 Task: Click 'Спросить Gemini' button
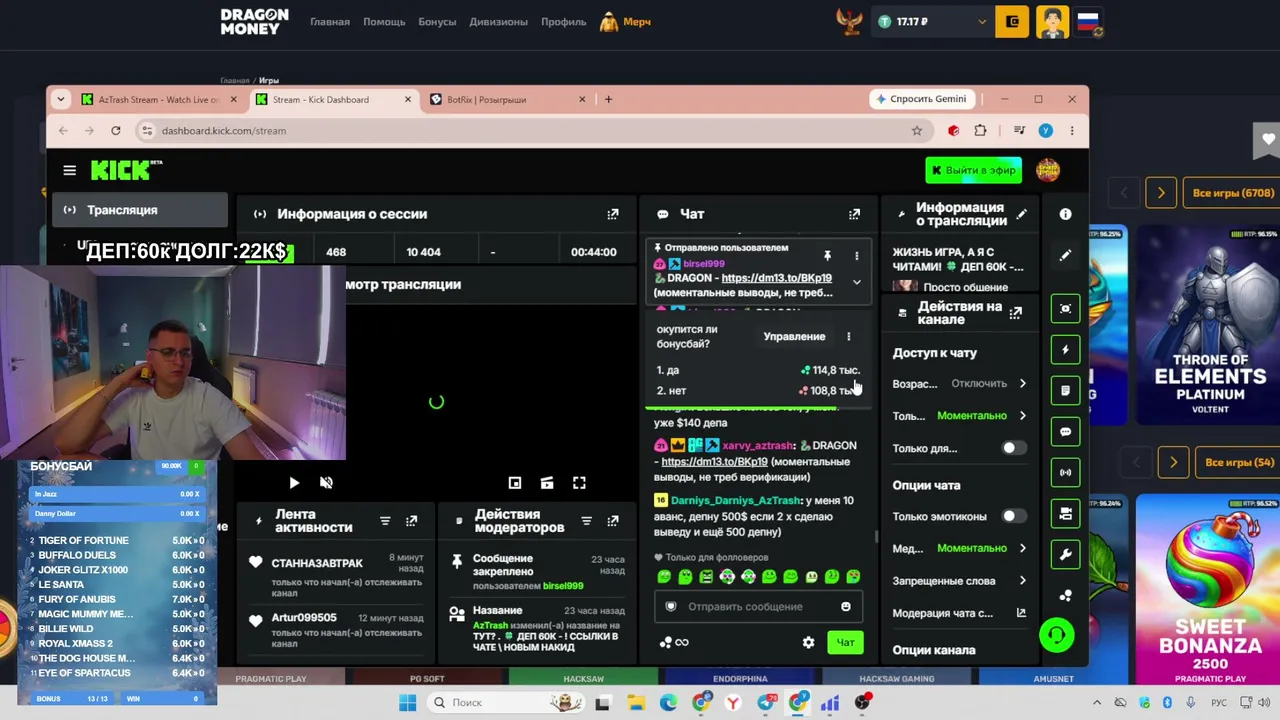[921, 99]
